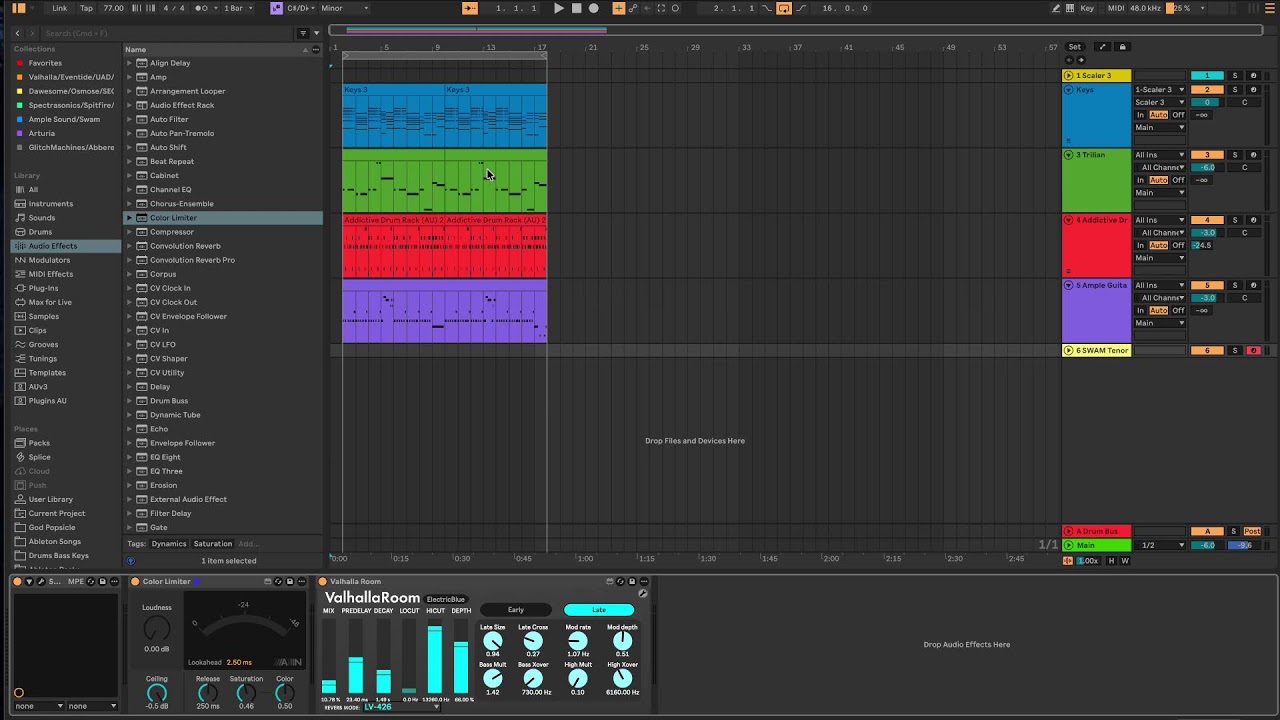Toggle Color Limiter device activator
Screen dimensions: 1280x720
coord(135,581)
